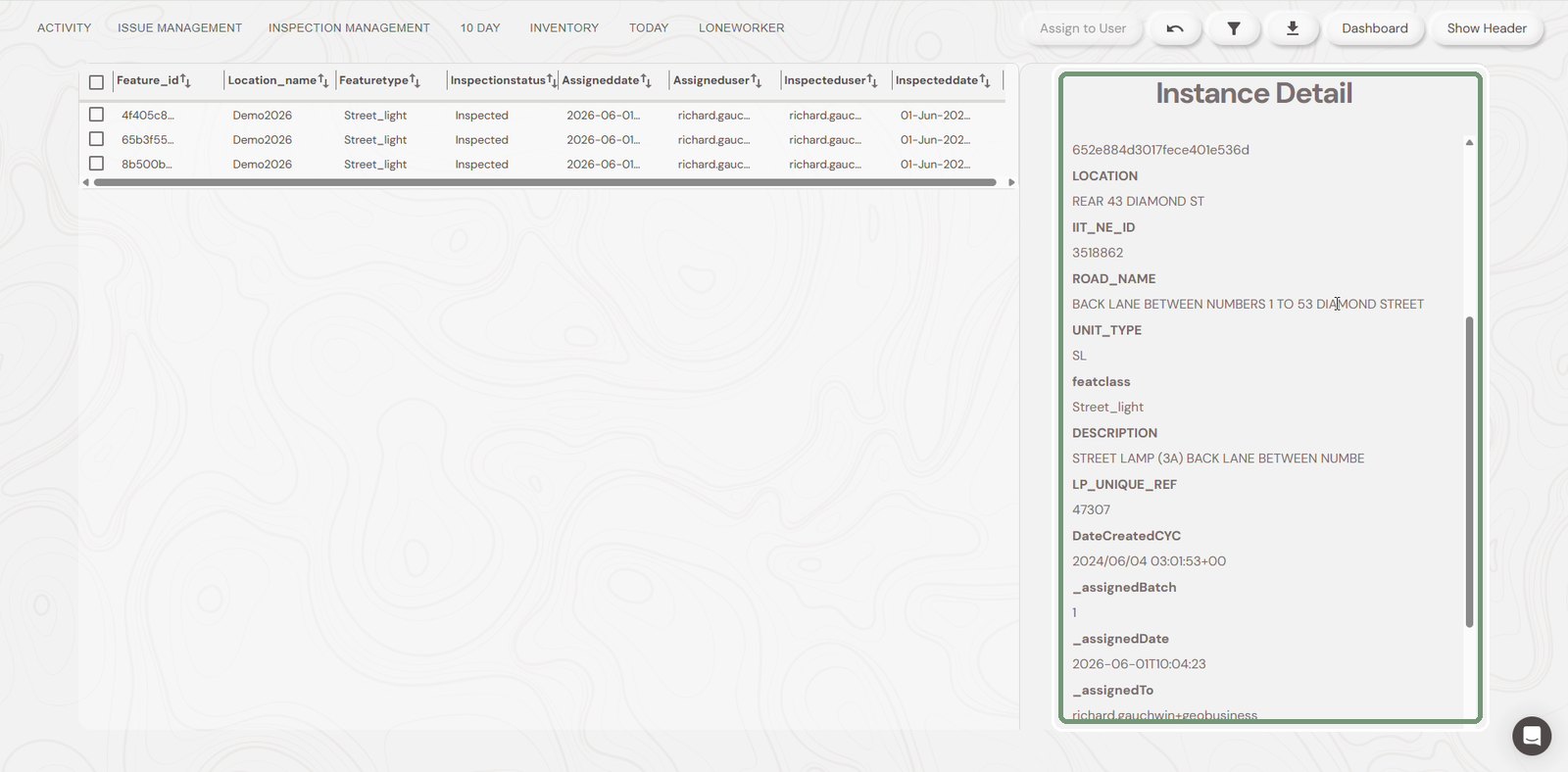Open the INVENTORY tab
Screen dimensions: 1568x772
click(x=563, y=28)
